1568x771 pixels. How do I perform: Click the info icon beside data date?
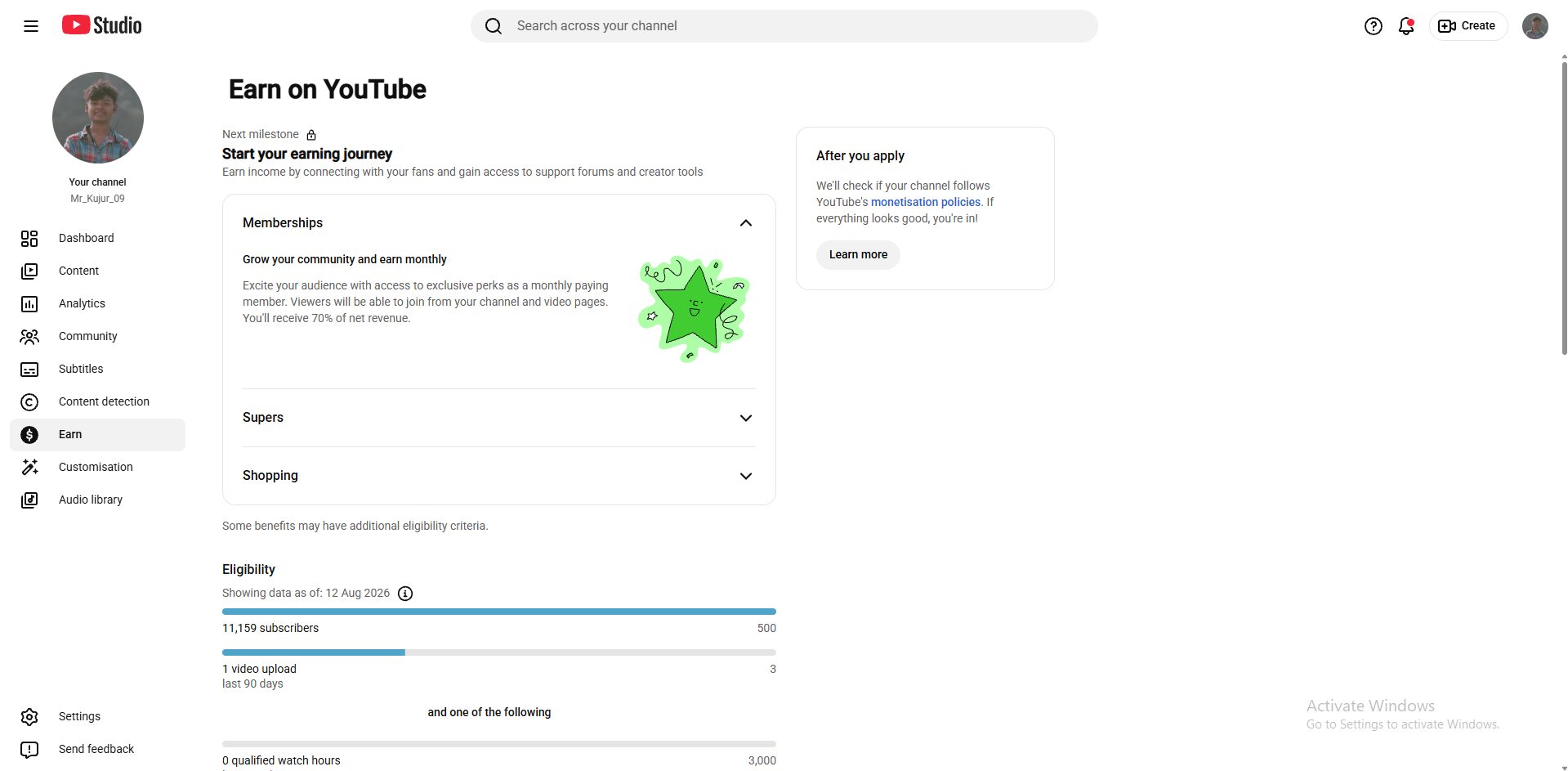[x=405, y=594]
